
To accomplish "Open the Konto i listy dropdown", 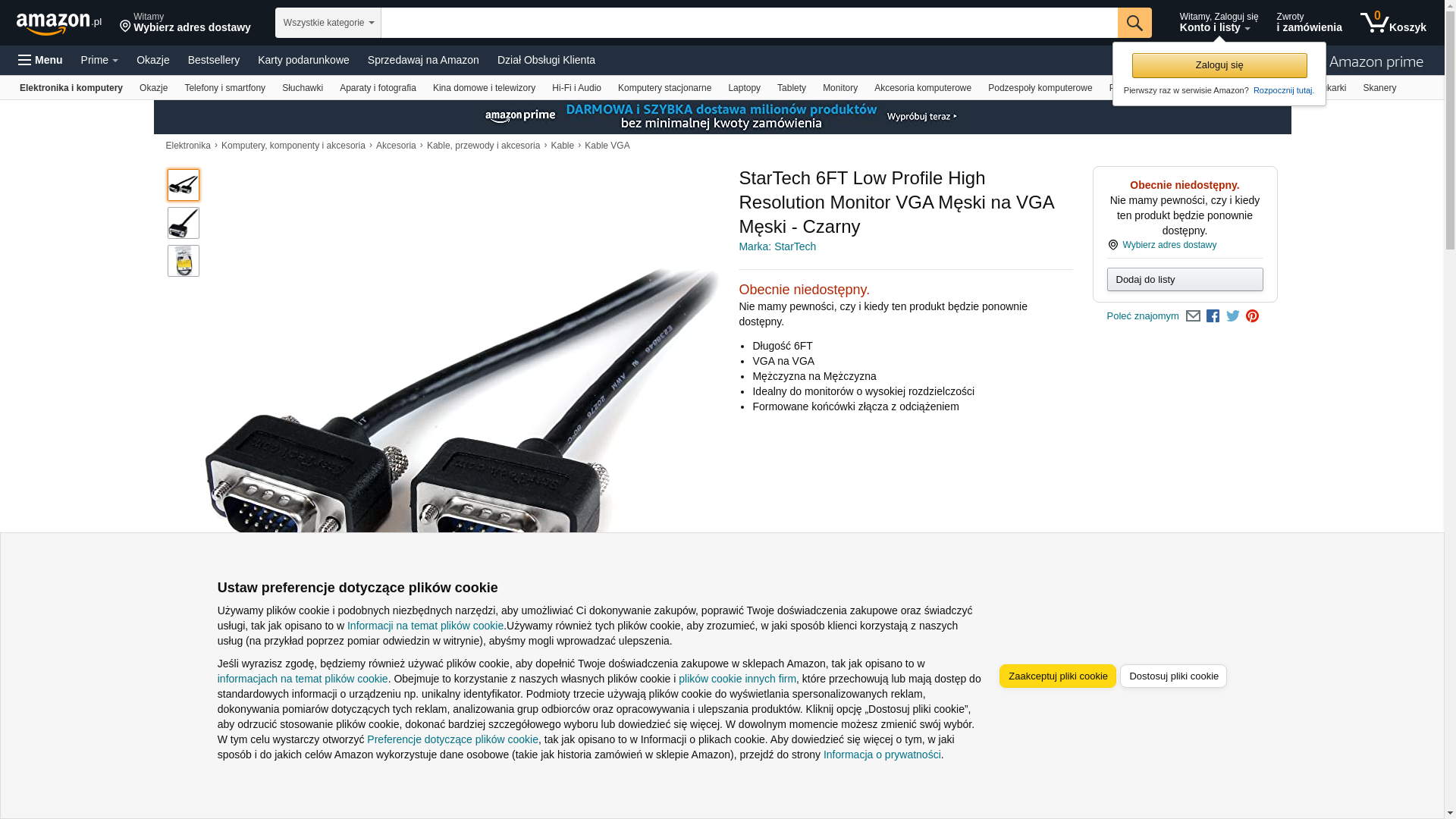I will pos(1218,23).
